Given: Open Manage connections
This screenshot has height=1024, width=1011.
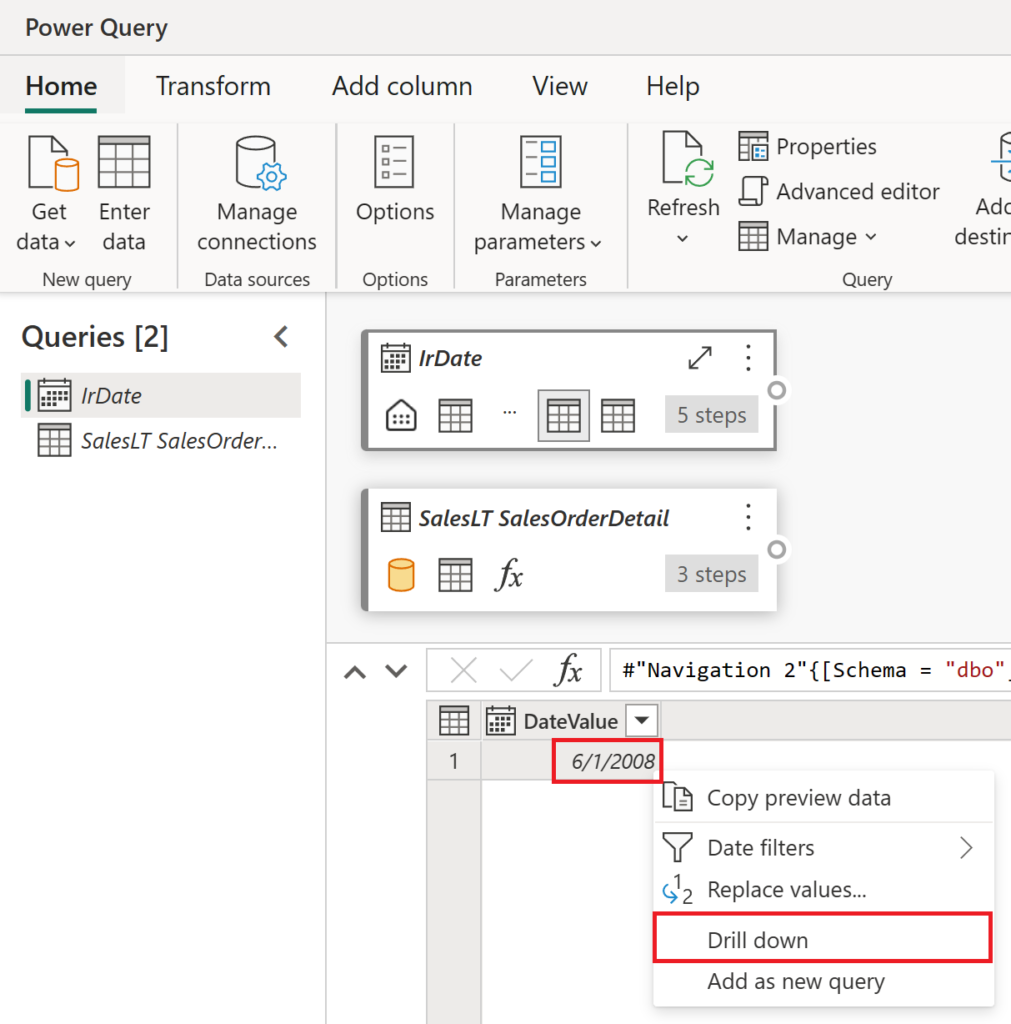Looking at the screenshot, I should (256, 195).
